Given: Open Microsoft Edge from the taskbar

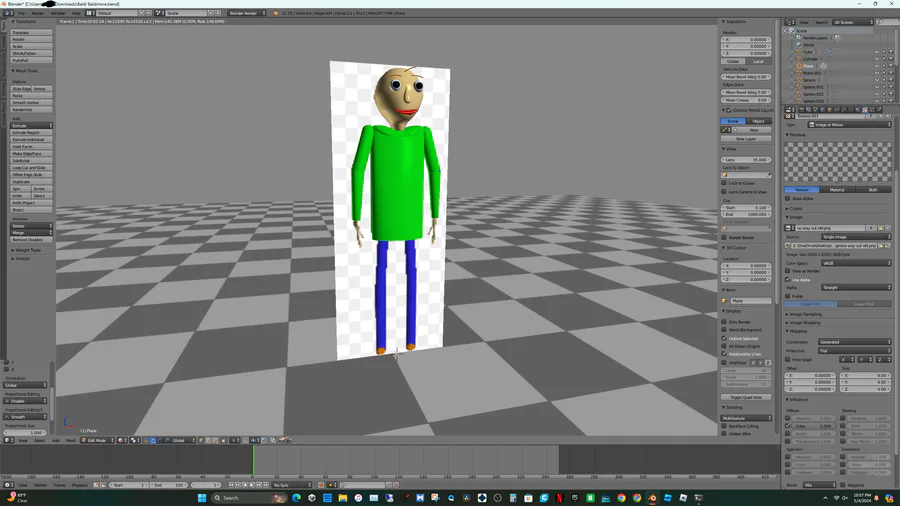Looking at the screenshot, I should 297,498.
